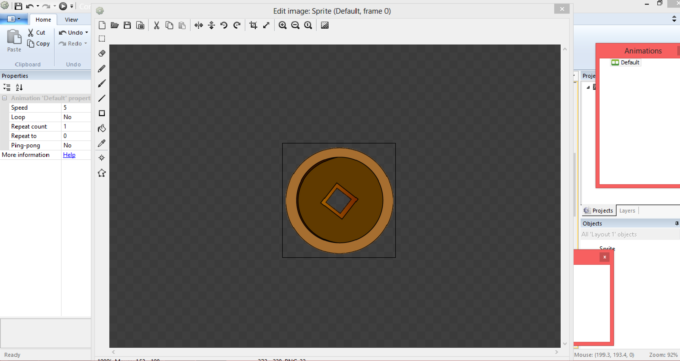Load an image using the Open folder icon
Screen dimensions: 680x361
[114, 25]
